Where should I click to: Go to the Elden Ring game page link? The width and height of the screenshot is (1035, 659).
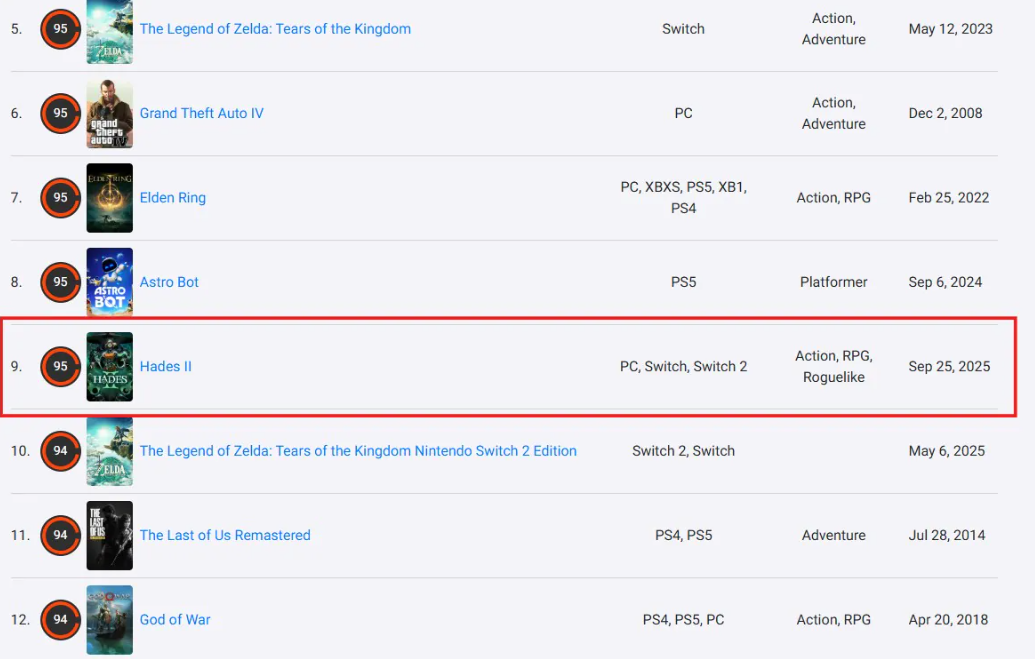click(173, 198)
